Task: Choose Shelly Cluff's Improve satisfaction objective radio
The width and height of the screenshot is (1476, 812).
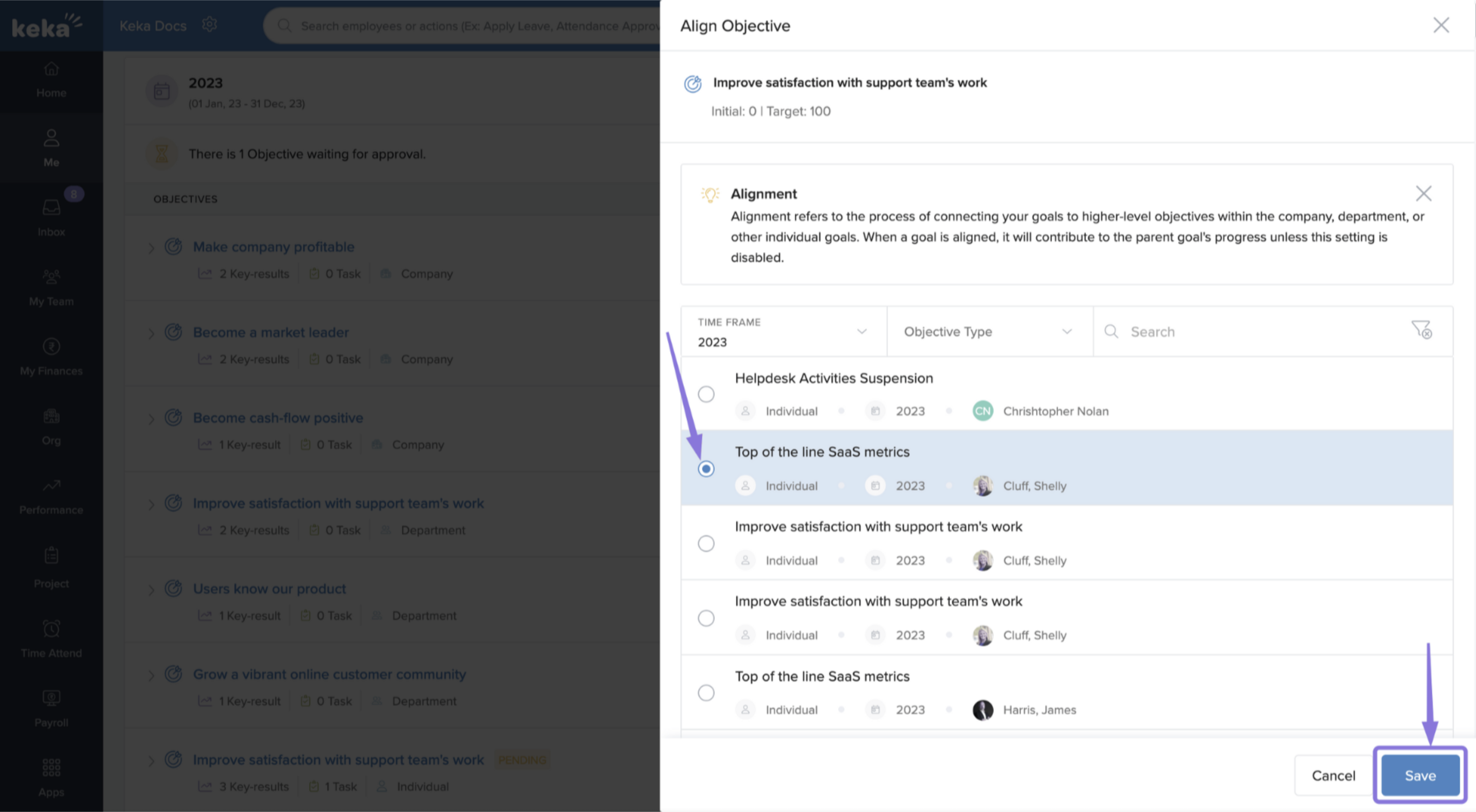Action: pos(706,543)
